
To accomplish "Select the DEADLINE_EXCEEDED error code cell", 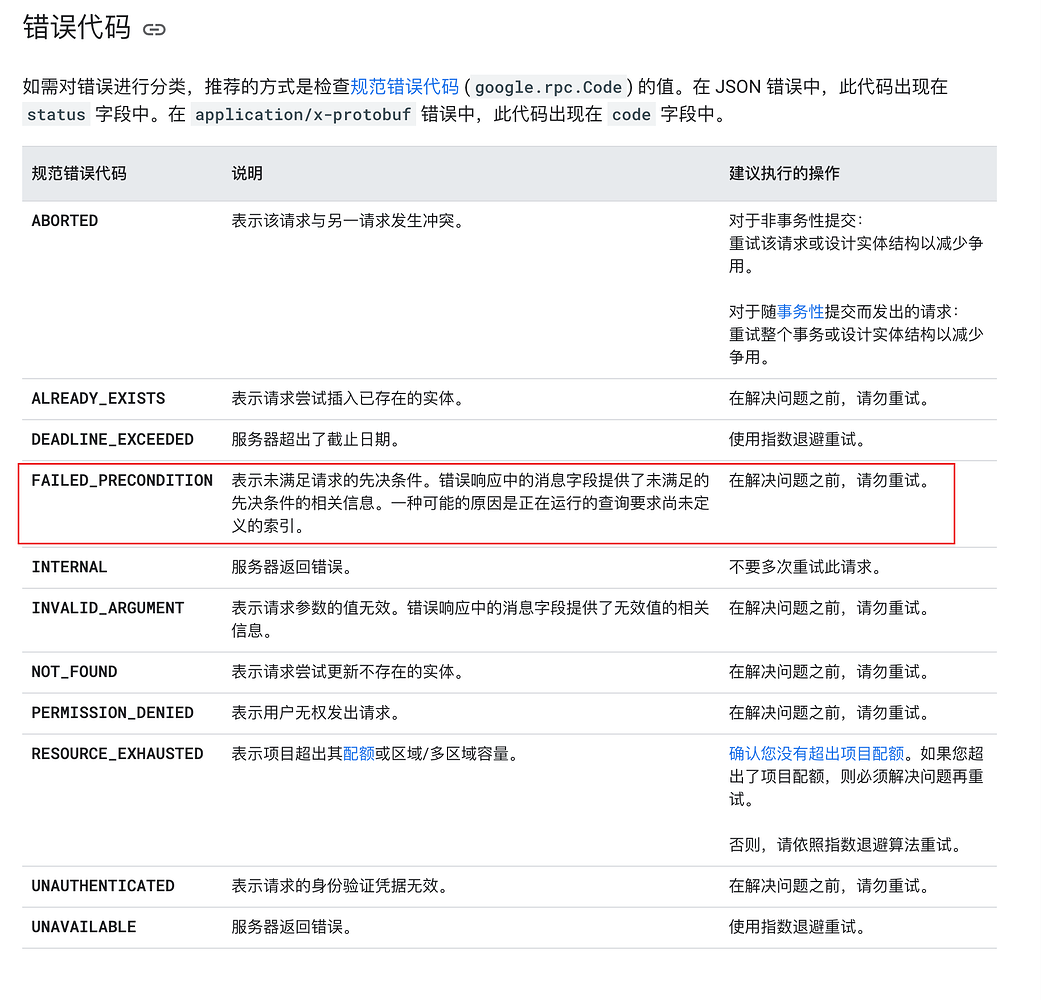I will [x=112, y=440].
